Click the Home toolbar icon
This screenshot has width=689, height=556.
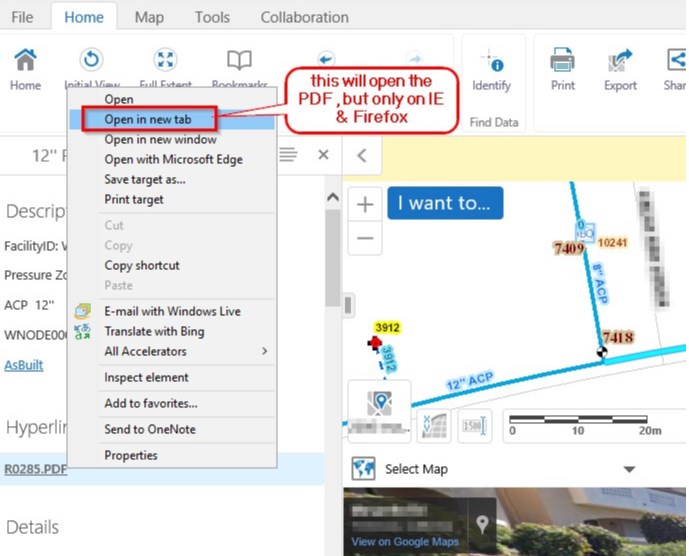25,60
